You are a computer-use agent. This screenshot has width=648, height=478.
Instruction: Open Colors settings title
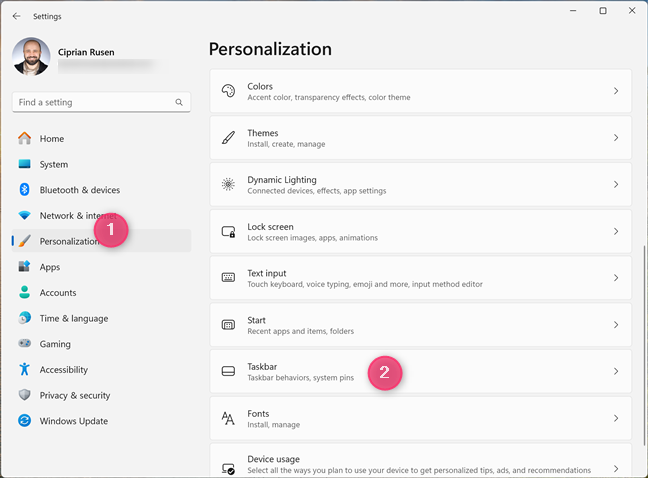tap(260, 86)
